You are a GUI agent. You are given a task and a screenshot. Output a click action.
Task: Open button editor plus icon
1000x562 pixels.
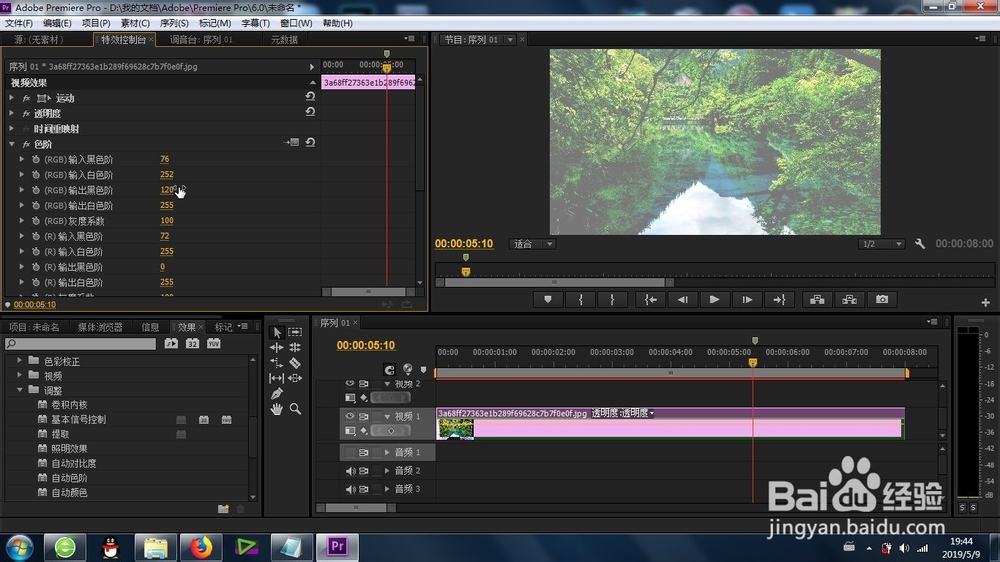tap(985, 302)
